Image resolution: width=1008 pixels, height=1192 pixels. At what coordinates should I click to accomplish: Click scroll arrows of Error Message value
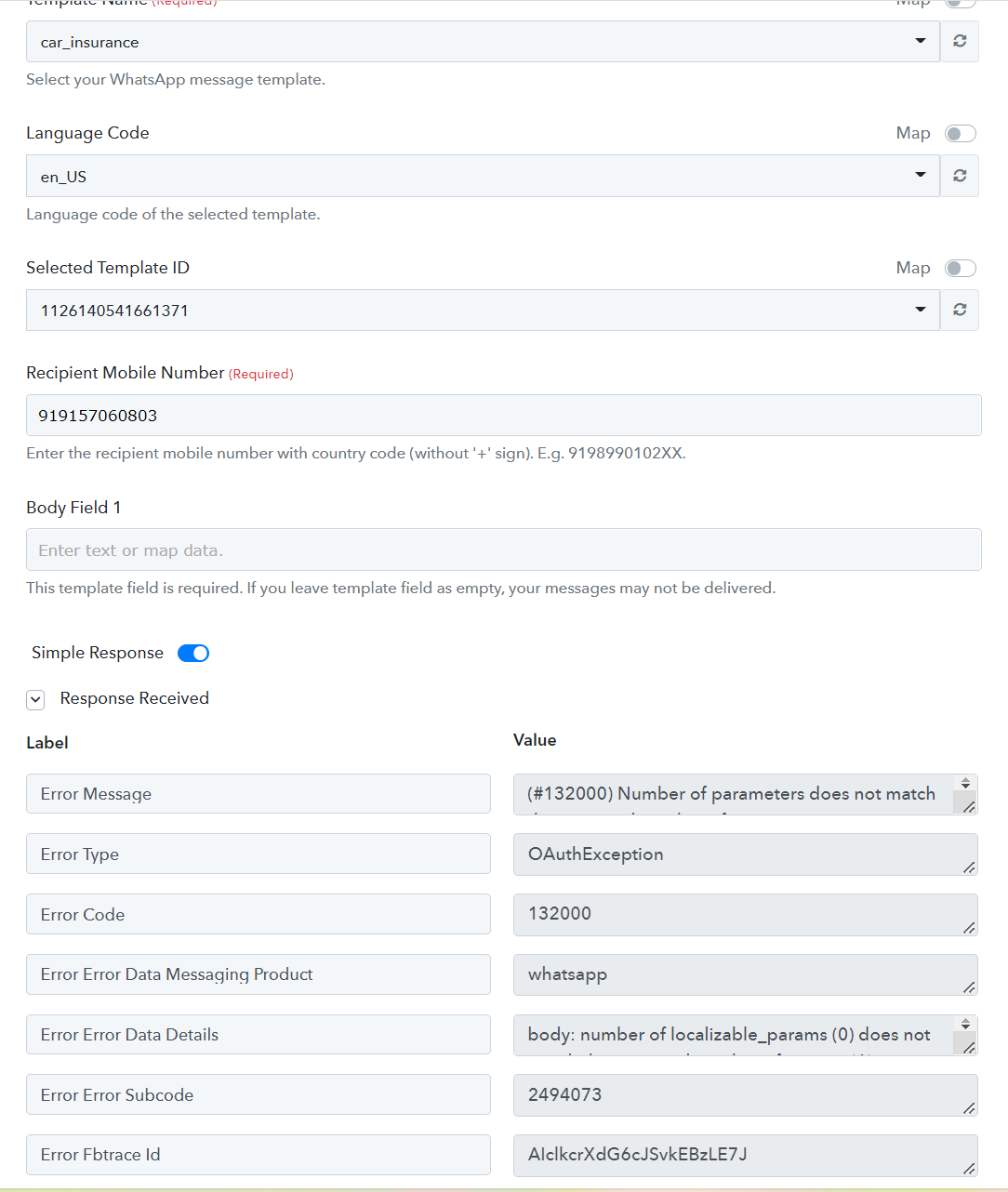coord(965,784)
